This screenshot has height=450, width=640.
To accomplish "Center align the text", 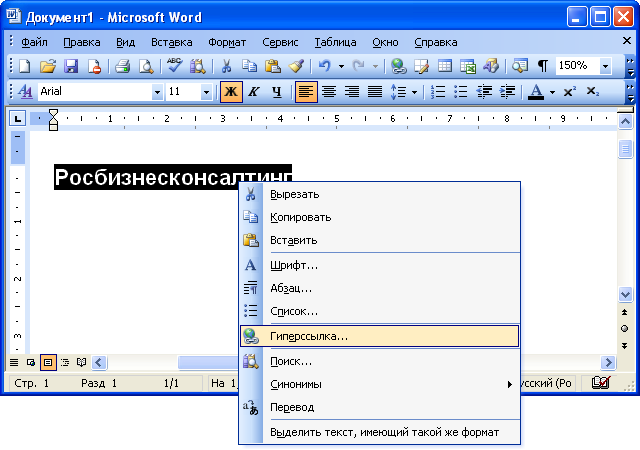I will tap(329, 91).
